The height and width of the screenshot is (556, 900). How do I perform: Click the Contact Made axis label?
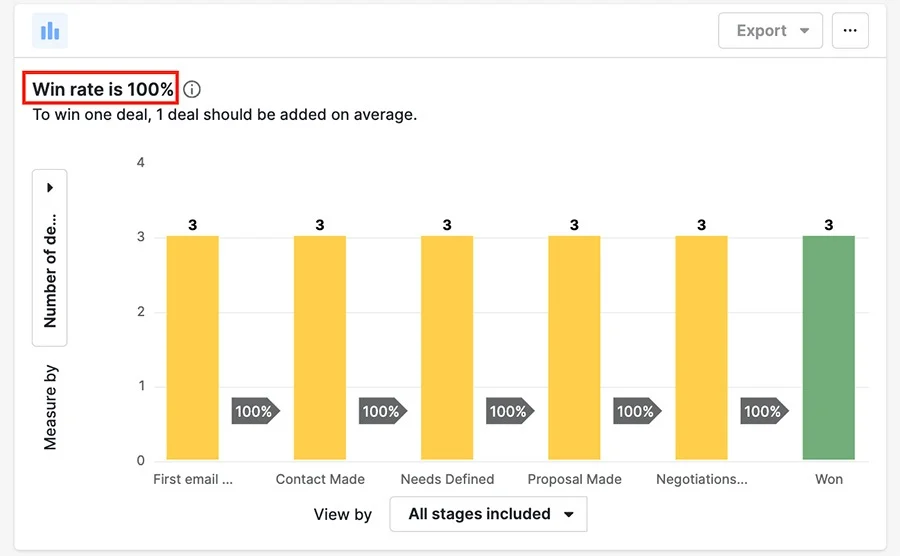pyautogui.click(x=320, y=479)
